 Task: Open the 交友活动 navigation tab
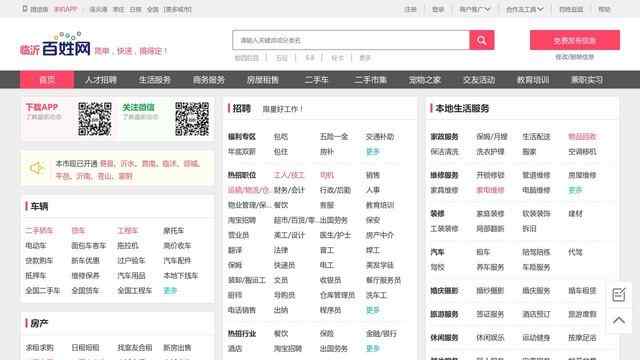(x=479, y=80)
